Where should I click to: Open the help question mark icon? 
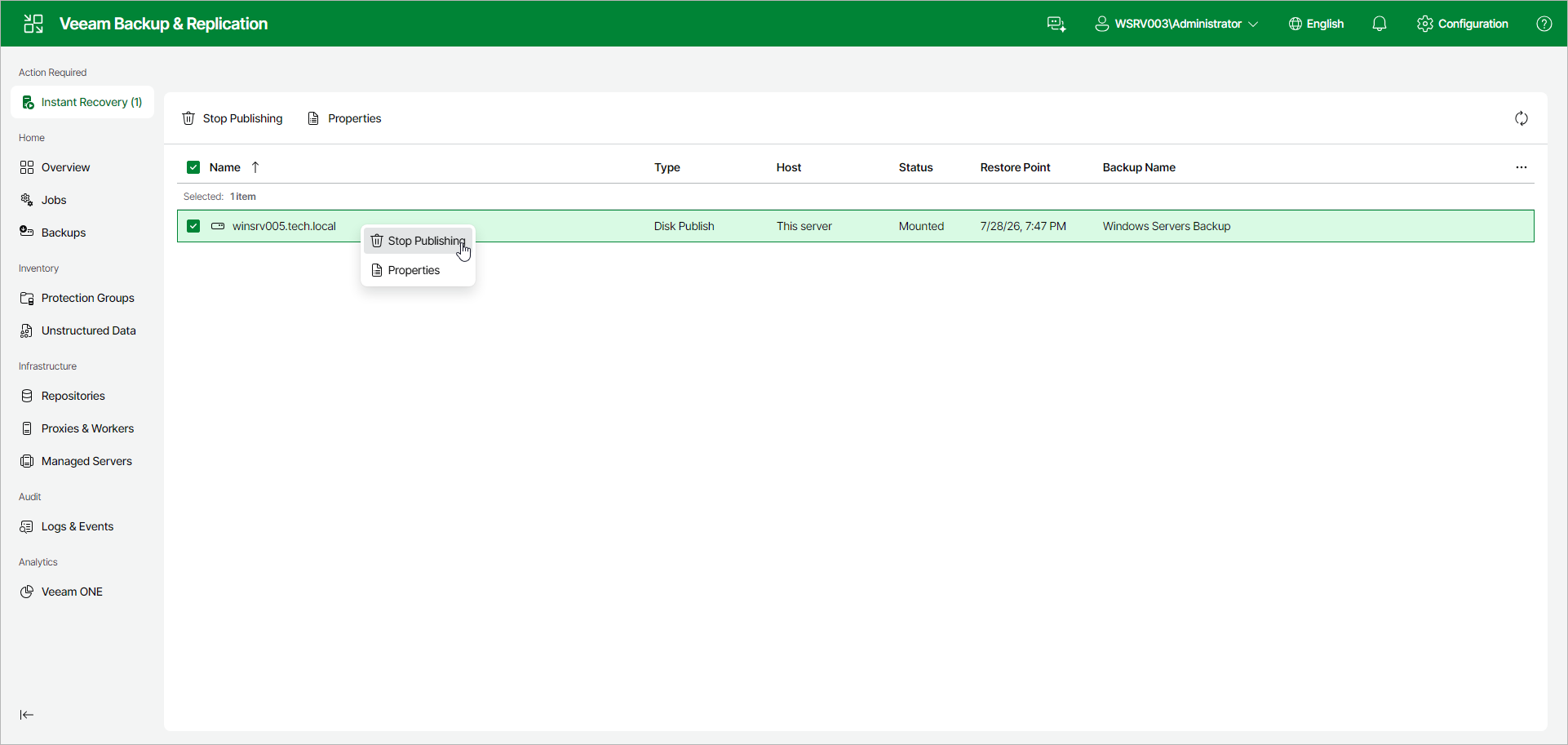[x=1544, y=24]
